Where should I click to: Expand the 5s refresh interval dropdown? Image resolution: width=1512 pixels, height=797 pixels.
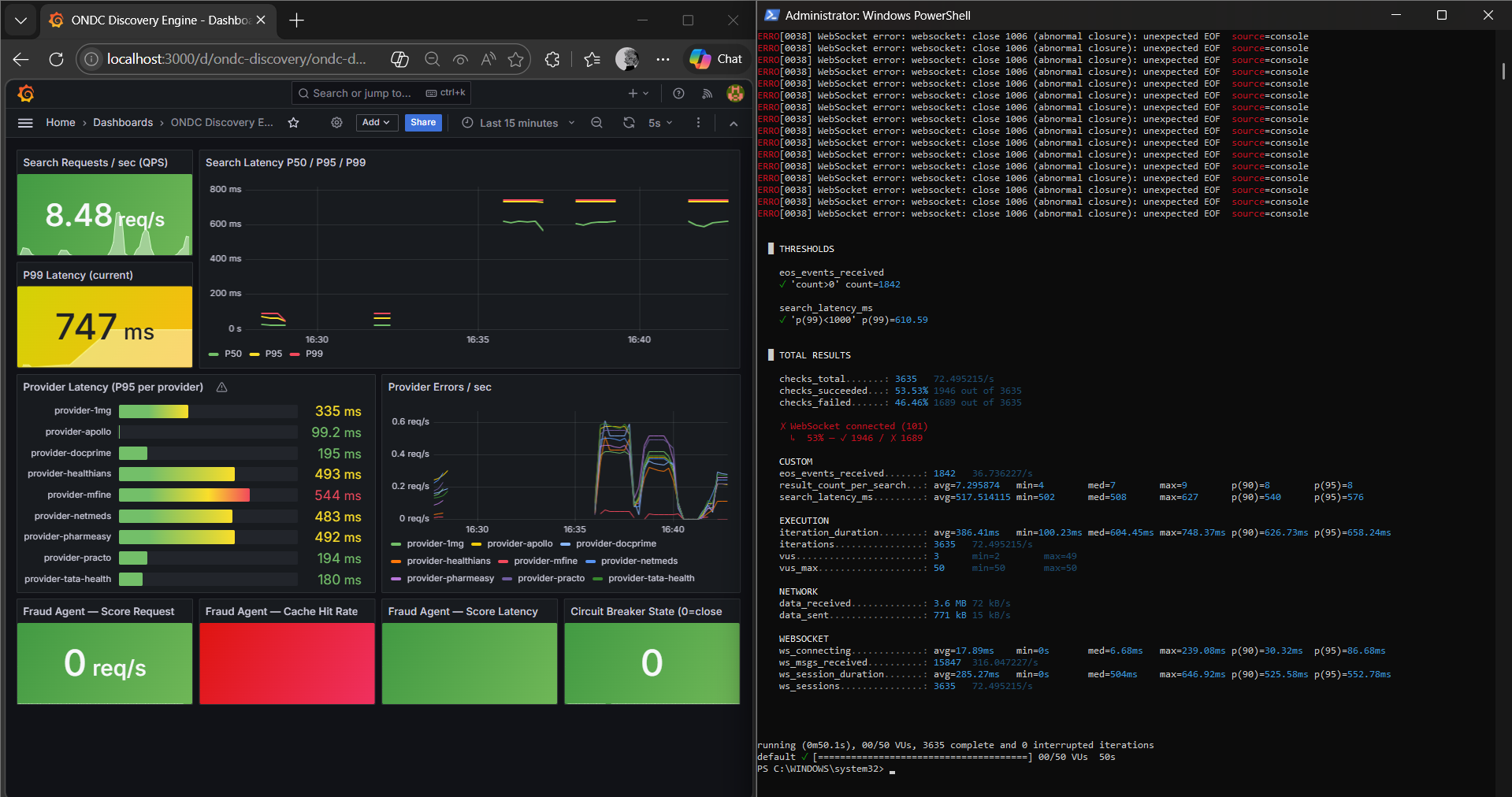pyautogui.click(x=660, y=123)
